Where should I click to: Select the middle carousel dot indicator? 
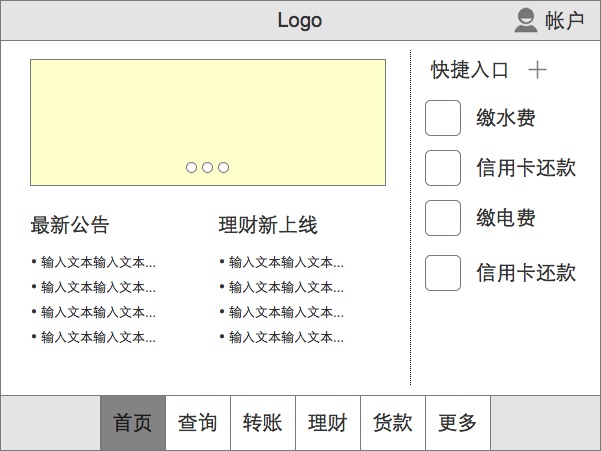point(207,167)
